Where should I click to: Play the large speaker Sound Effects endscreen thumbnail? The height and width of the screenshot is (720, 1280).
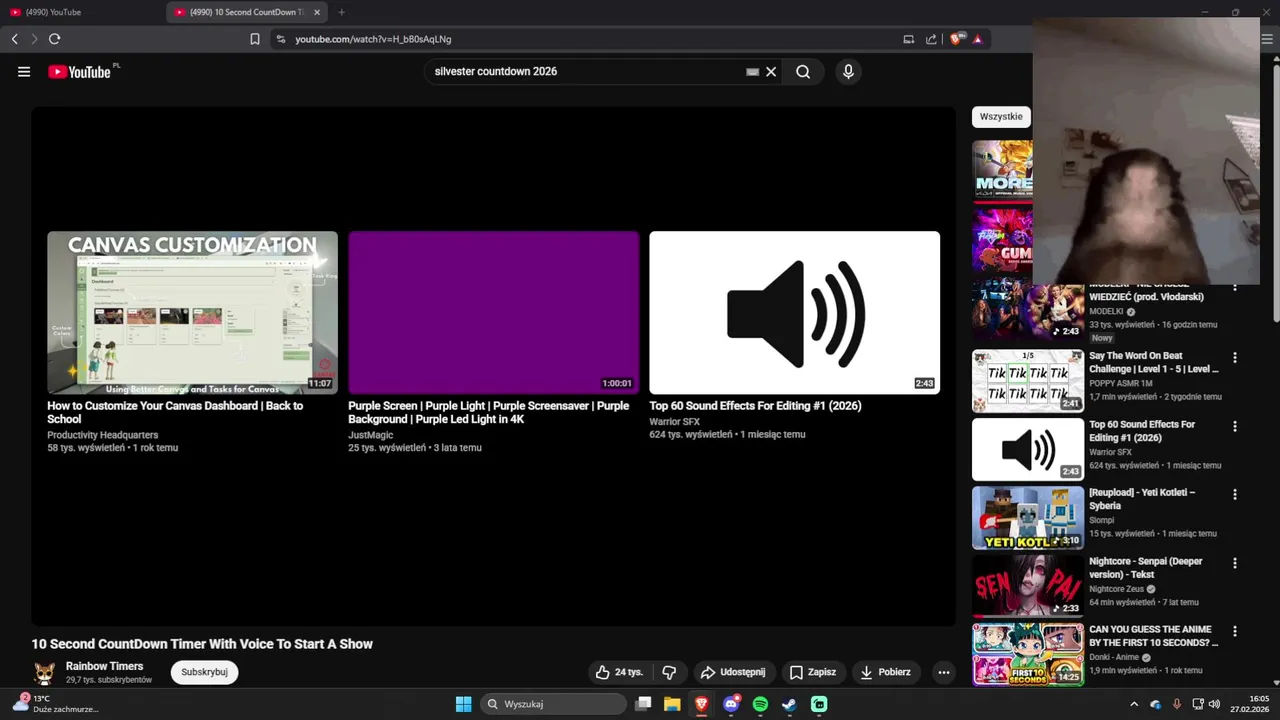point(794,313)
